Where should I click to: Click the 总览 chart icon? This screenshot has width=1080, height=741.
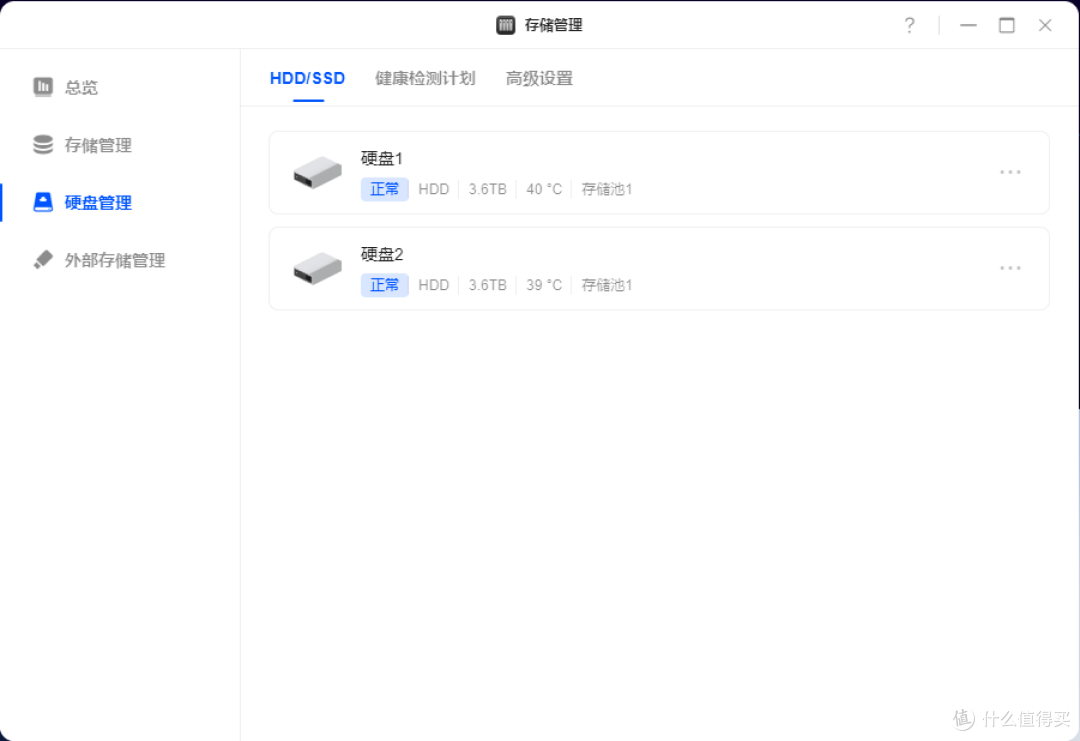pyautogui.click(x=43, y=87)
